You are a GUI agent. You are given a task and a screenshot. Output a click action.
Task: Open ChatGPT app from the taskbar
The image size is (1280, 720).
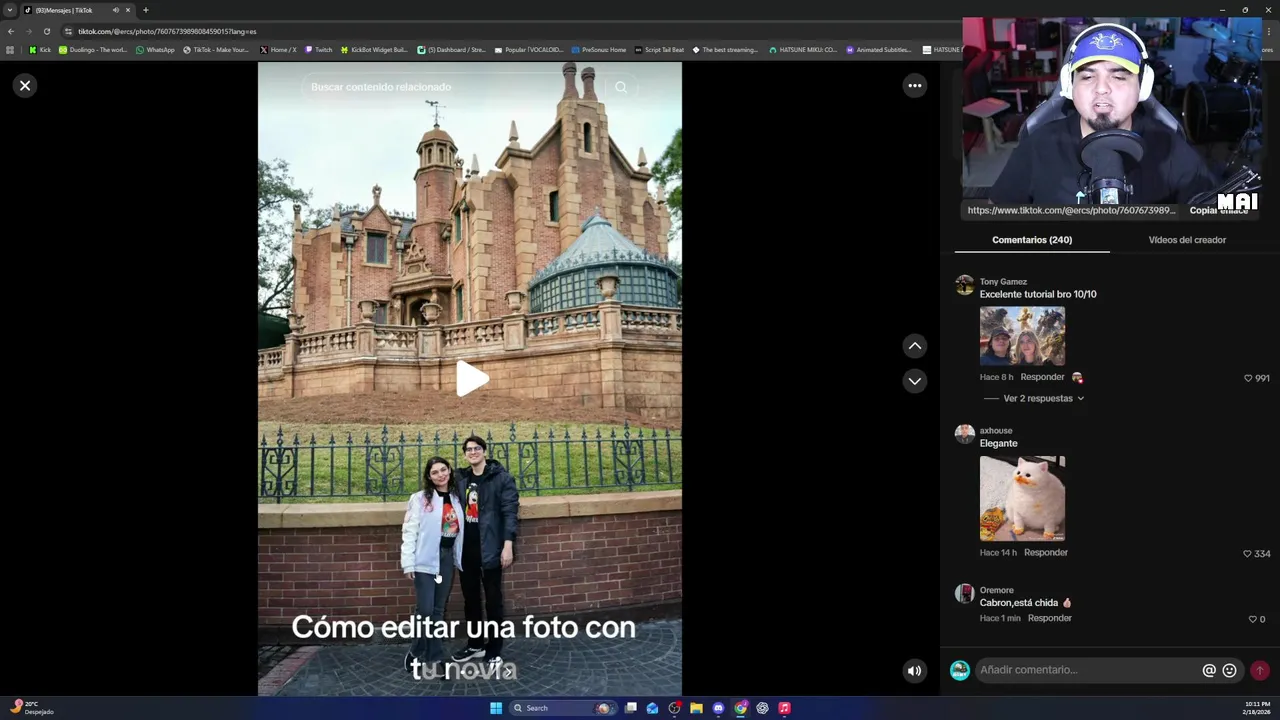tap(762, 708)
